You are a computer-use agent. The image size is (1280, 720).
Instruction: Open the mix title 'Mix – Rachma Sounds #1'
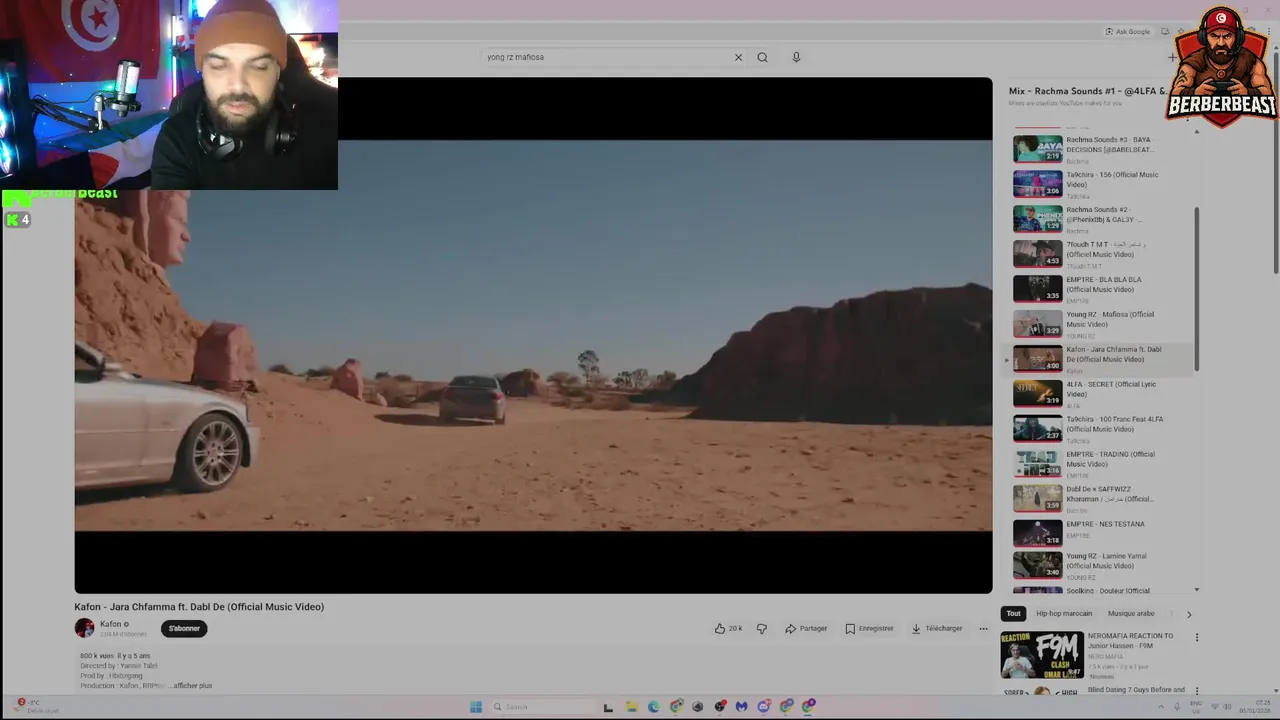1087,91
